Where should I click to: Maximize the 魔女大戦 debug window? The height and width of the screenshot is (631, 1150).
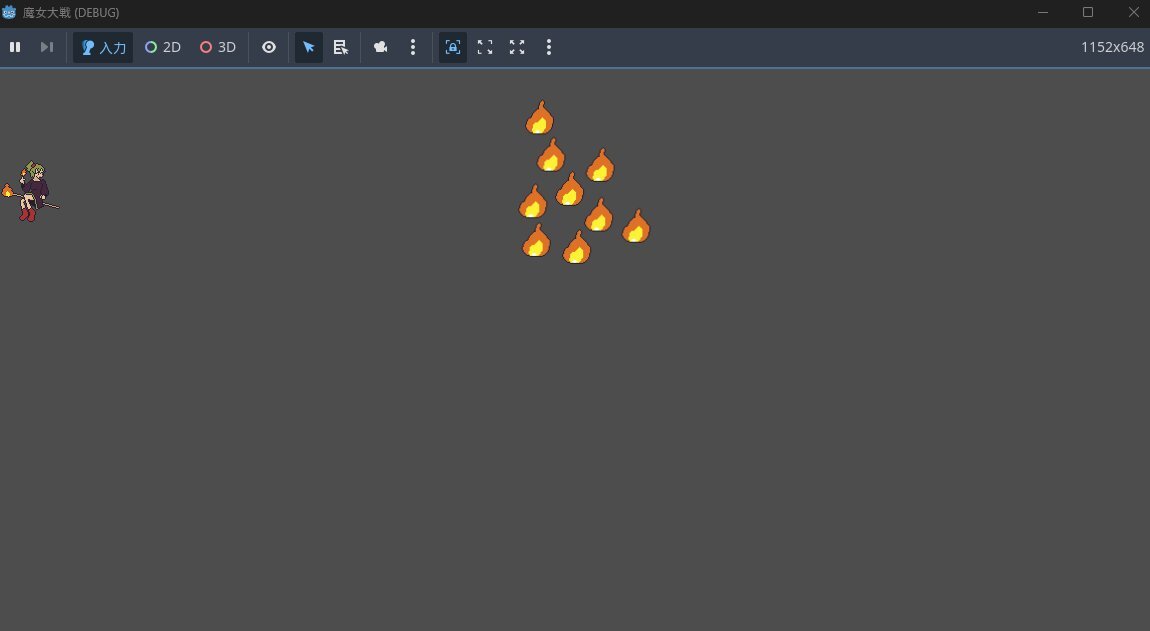pos(1088,12)
